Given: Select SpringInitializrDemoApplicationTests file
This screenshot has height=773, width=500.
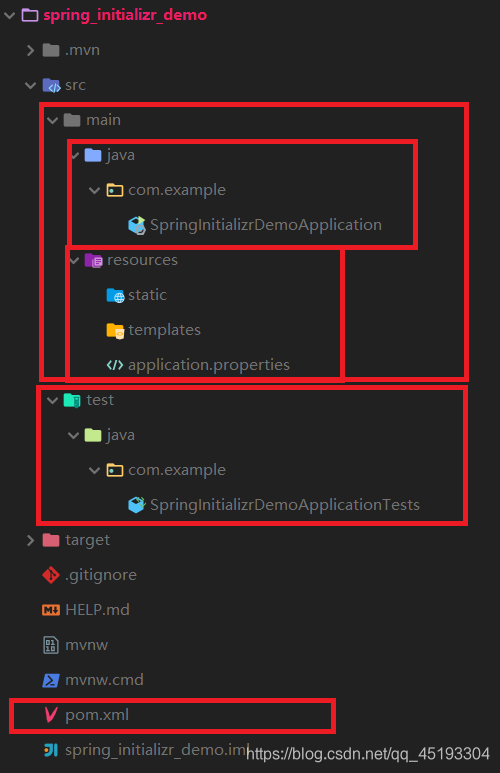Looking at the screenshot, I should pyautogui.click(x=274, y=505).
